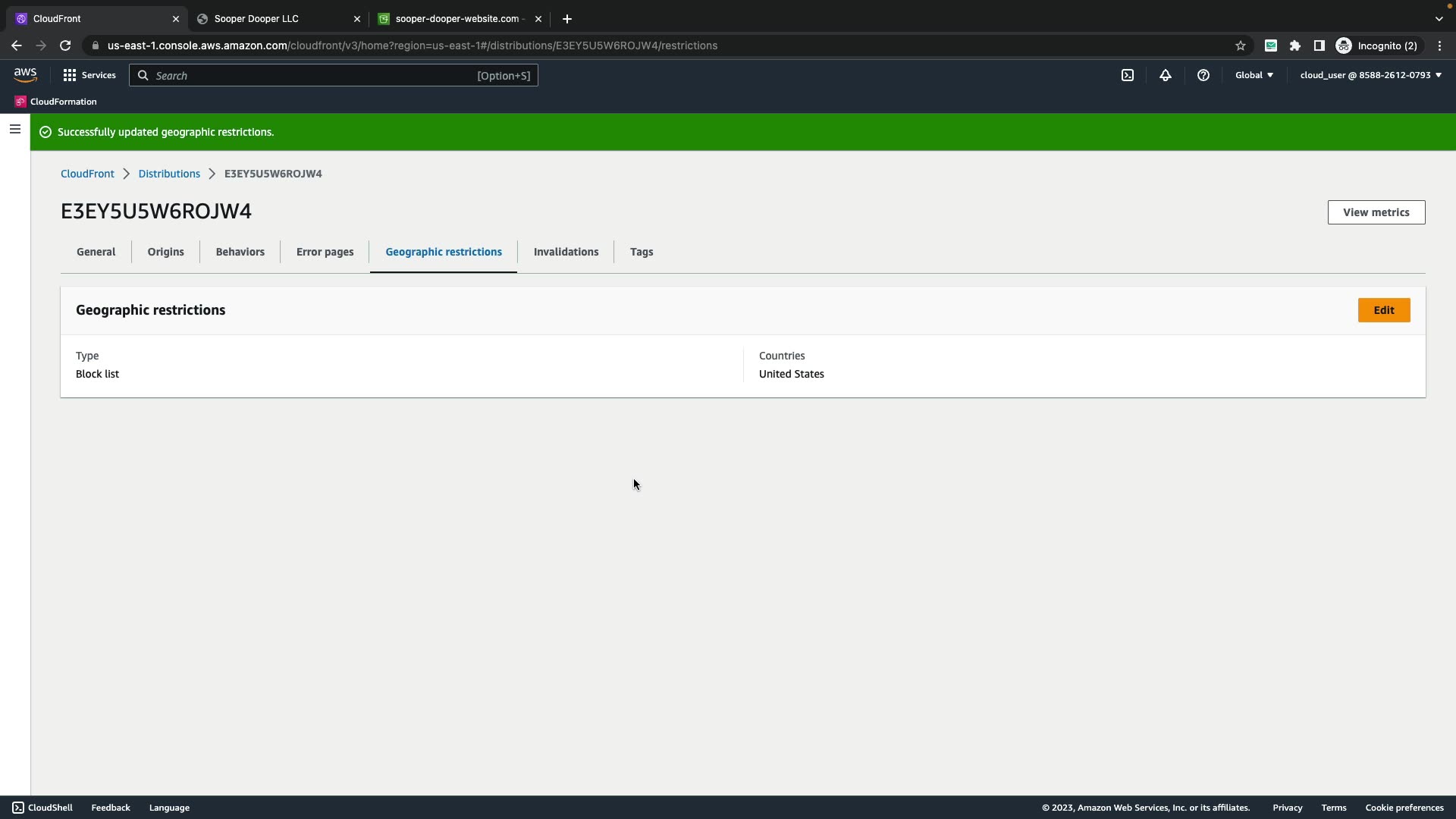Open the Services grid menu

point(89,75)
